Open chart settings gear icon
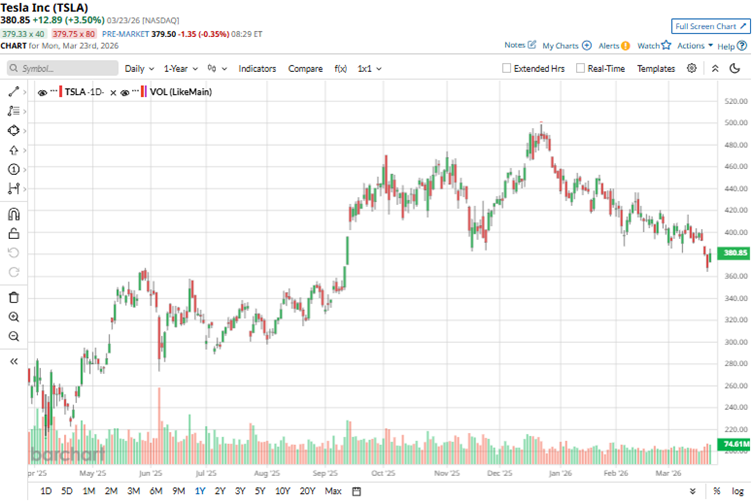The image size is (752, 502). pyautogui.click(x=692, y=69)
